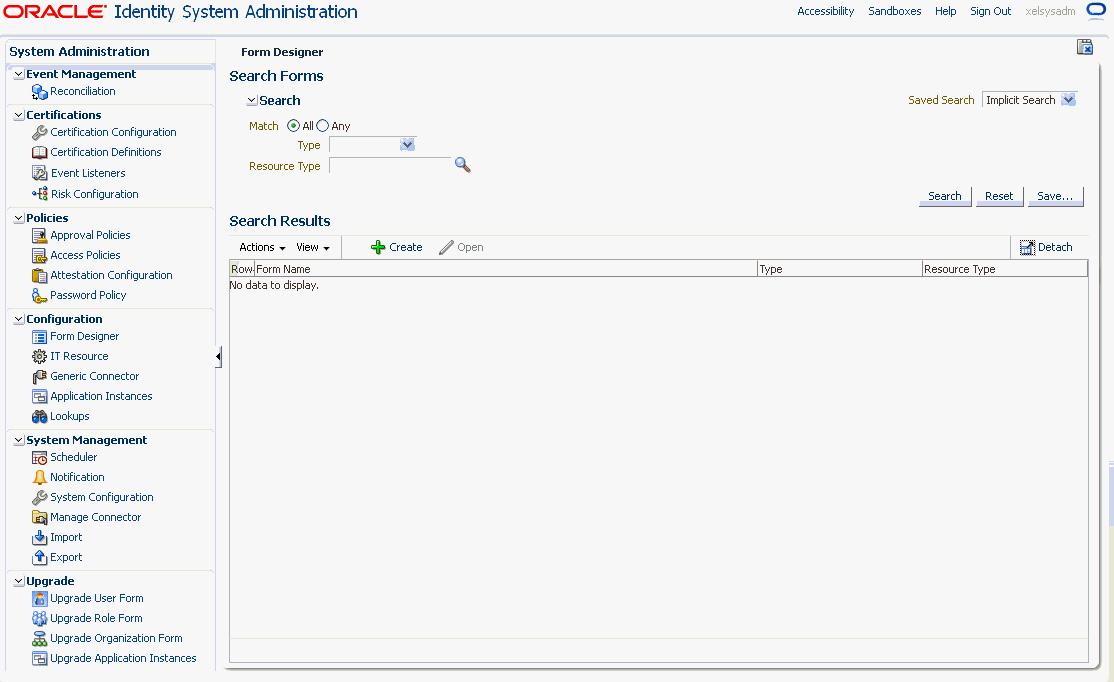Open the View menu

[x=313, y=247]
